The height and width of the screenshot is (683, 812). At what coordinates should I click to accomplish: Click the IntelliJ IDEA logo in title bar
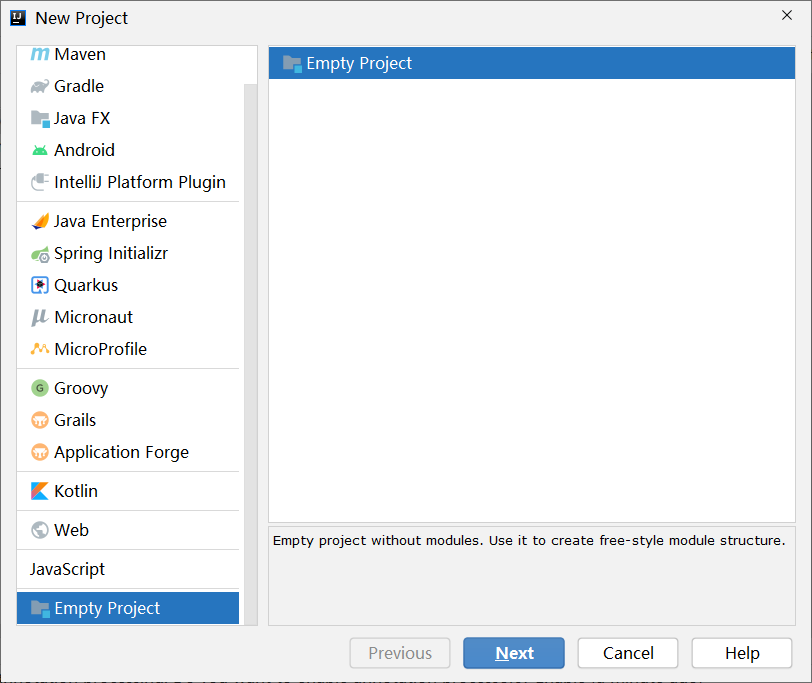click(18, 18)
